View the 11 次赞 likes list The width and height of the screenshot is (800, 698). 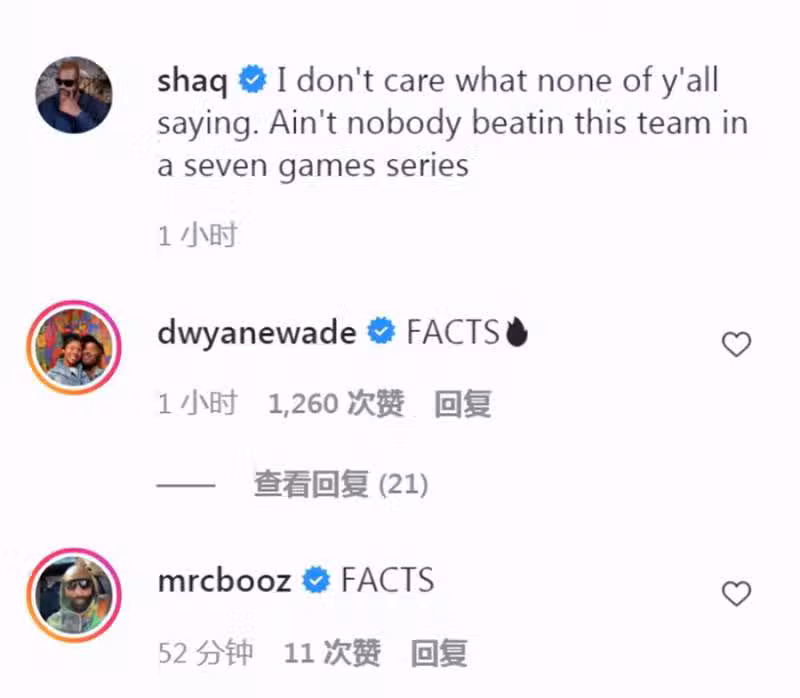(x=332, y=653)
